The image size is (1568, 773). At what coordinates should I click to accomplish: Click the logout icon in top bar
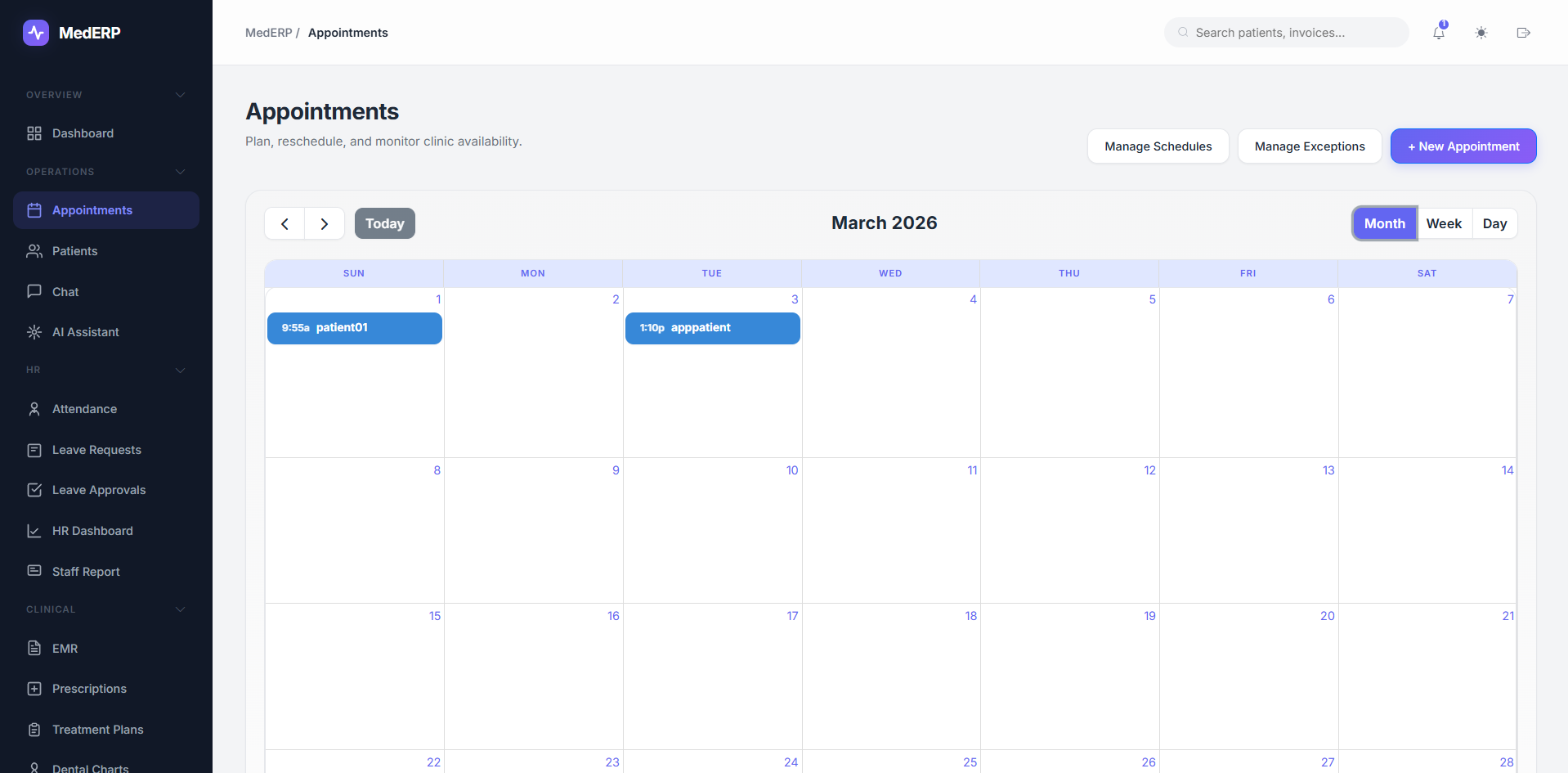[1523, 33]
